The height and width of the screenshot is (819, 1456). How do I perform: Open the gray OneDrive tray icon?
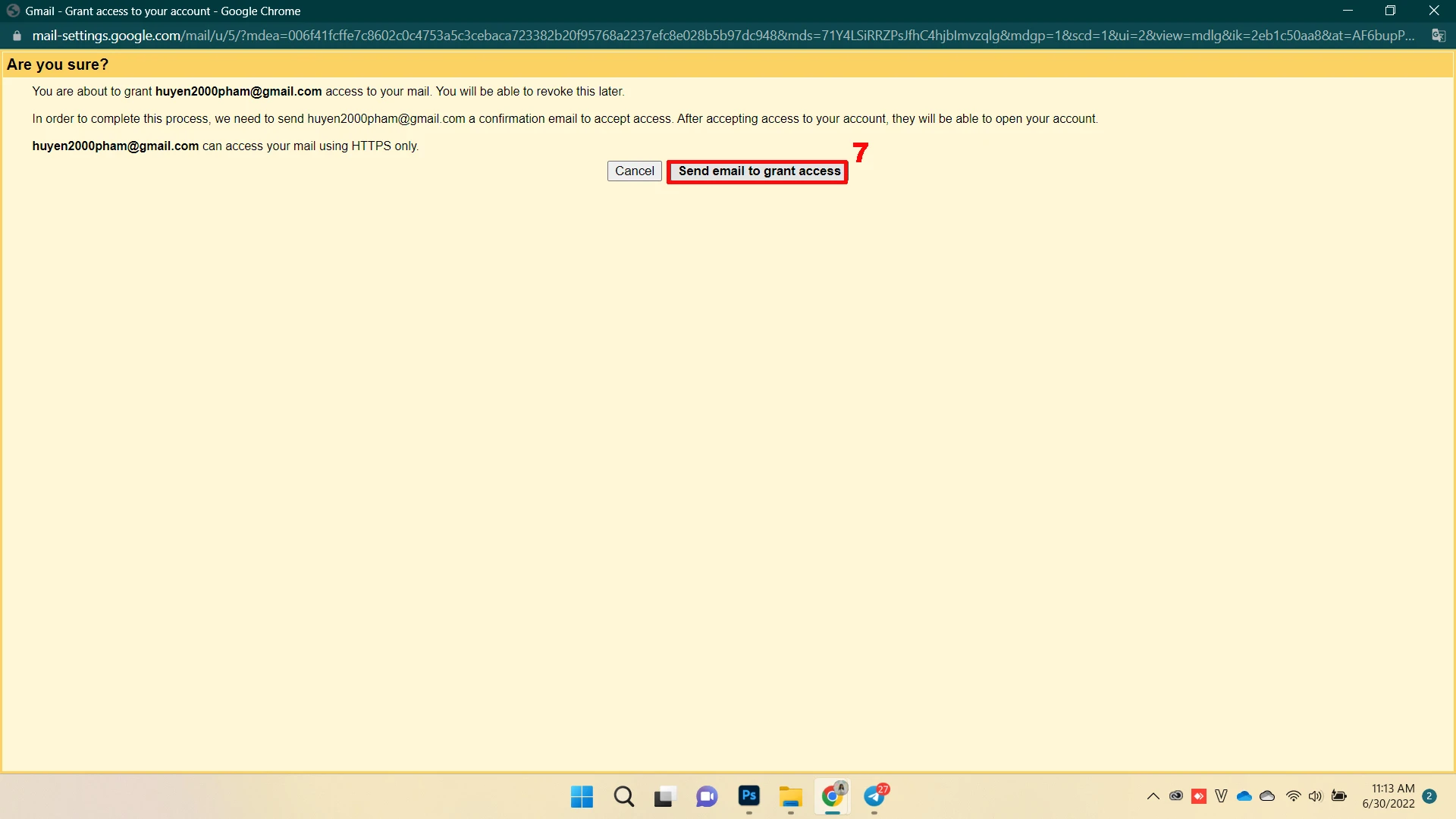tap(1267, 796)
